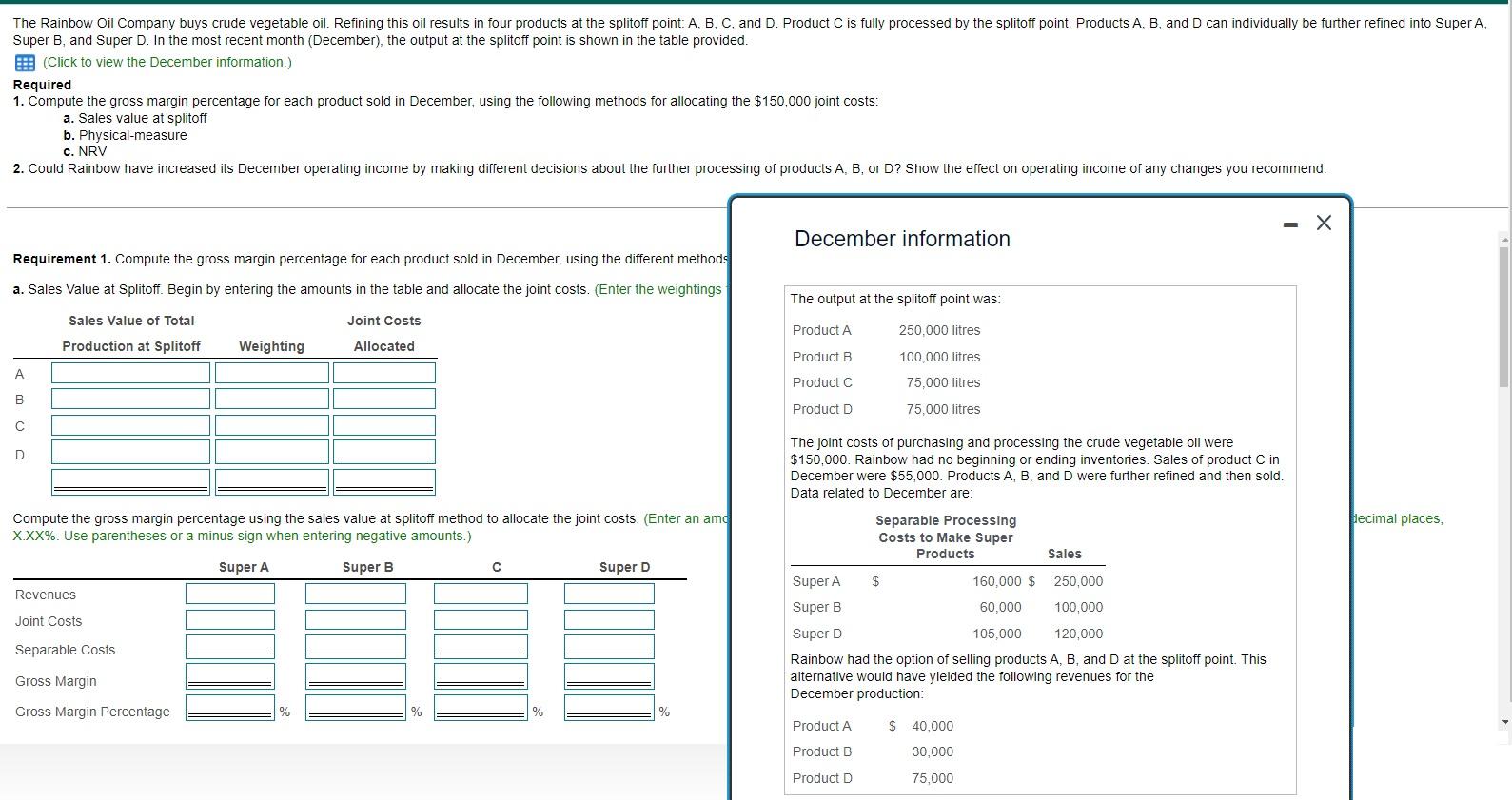
Task: Click row D Sales Value at Splitoff input
Action: (131, 452)
